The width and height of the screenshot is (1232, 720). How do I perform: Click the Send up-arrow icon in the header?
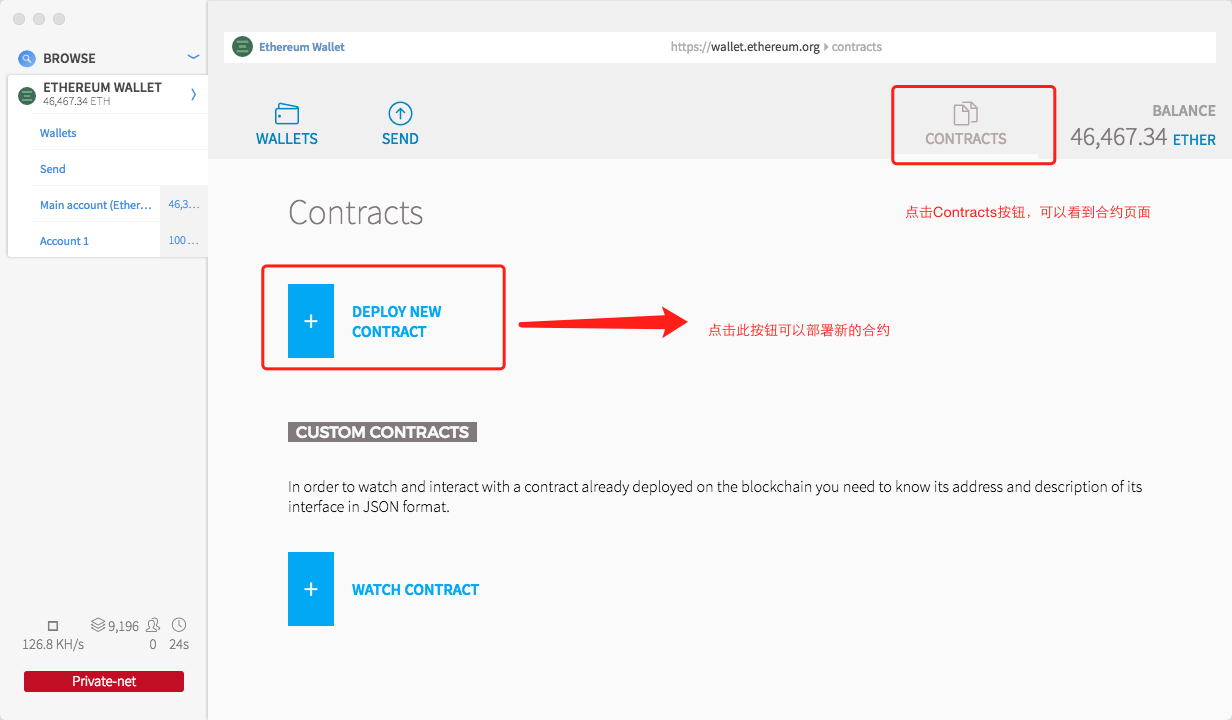(x=400, y=114)
